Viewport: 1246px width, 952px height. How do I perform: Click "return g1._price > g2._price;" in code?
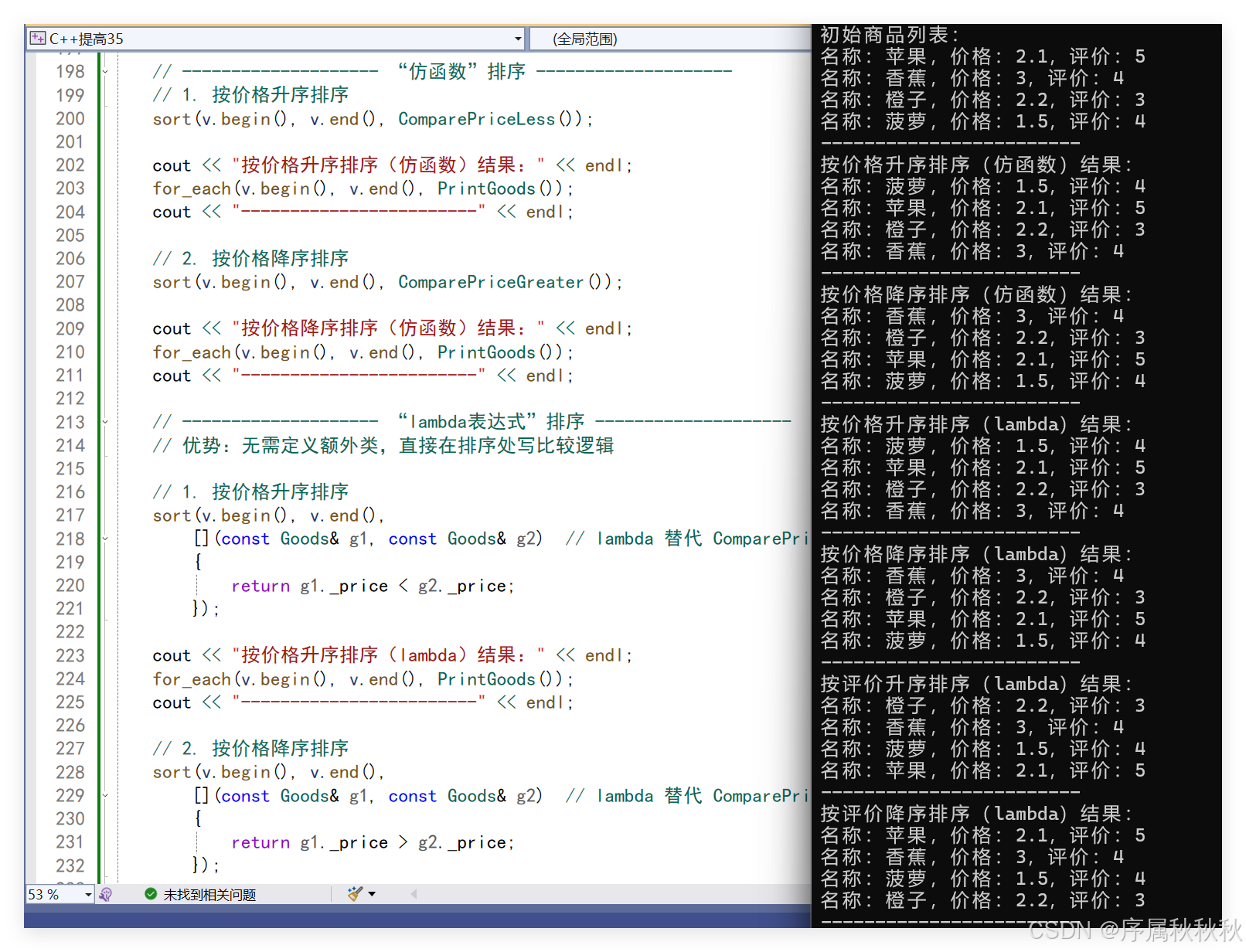[x=373, y=842]
